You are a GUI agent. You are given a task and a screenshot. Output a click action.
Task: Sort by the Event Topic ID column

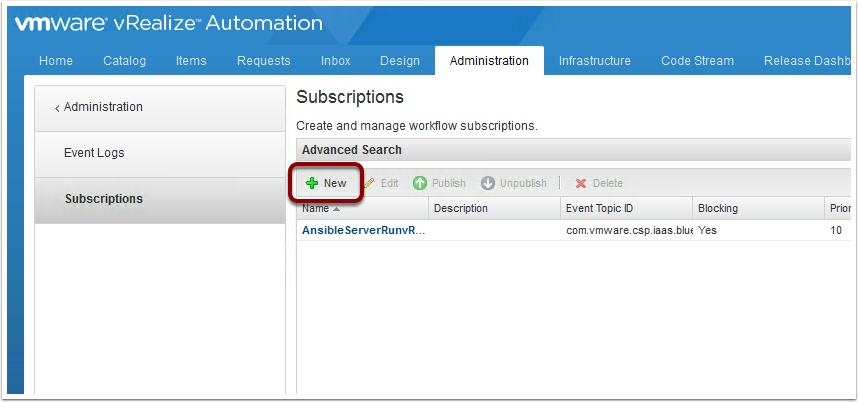(627, 208)
